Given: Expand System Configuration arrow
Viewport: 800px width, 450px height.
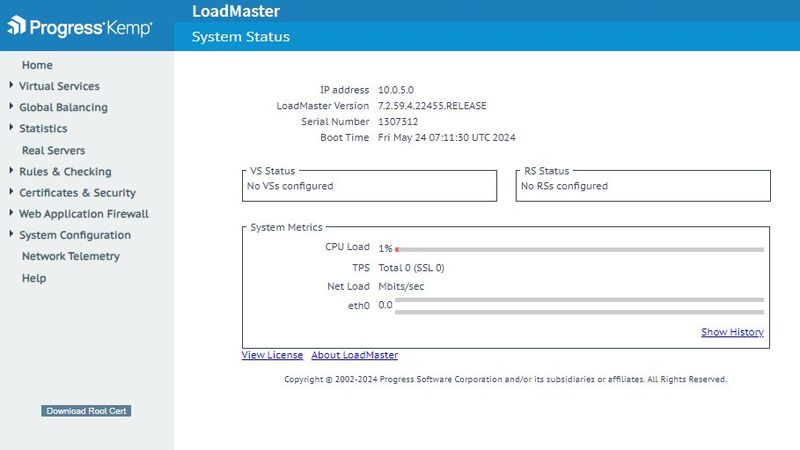Looking at the screenshot, I should pyautogui.click(x=11, y=234).
